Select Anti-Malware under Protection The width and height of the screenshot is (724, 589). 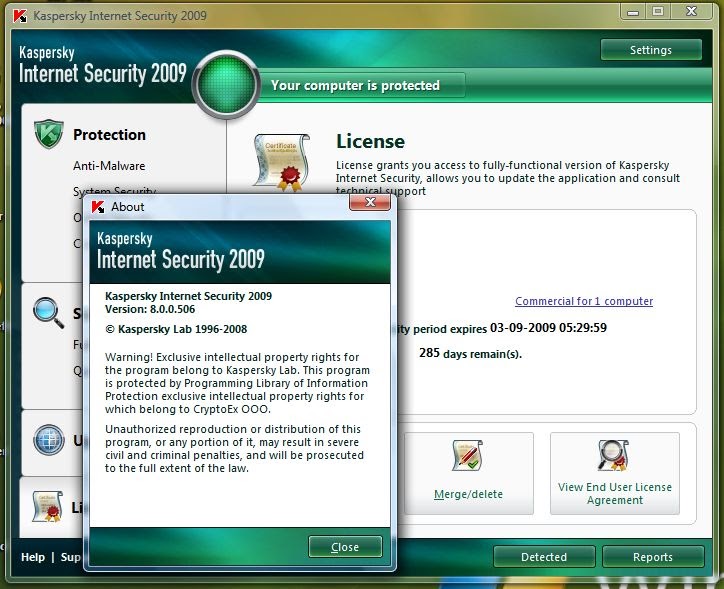[109, 166]
